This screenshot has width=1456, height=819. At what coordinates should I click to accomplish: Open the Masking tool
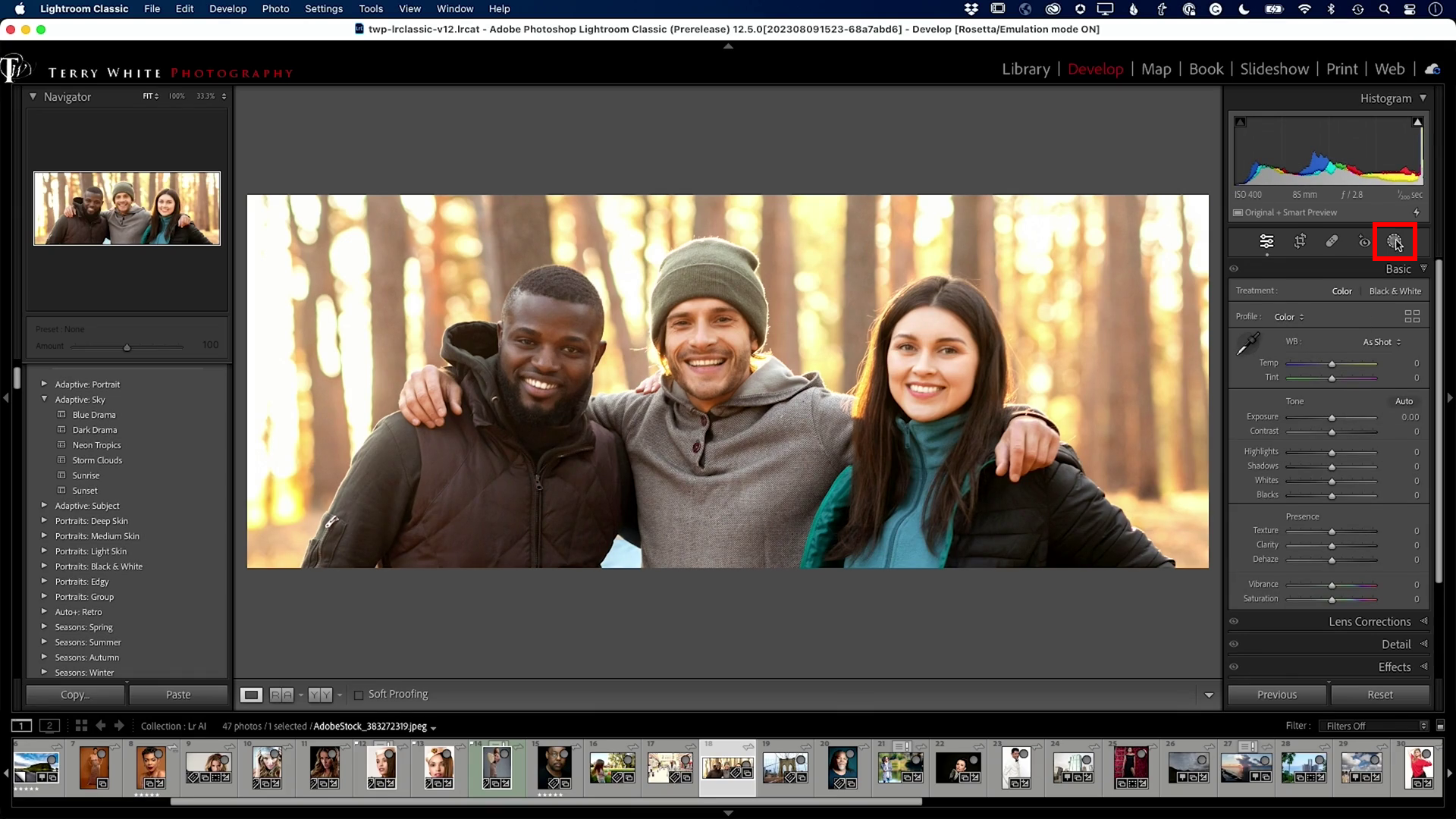tap(1395, 241)
